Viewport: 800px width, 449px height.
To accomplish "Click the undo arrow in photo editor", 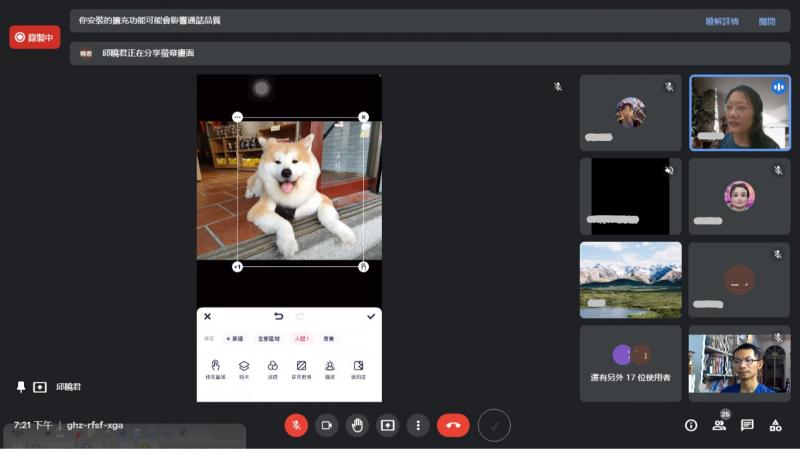I will [x=278, y=316].
